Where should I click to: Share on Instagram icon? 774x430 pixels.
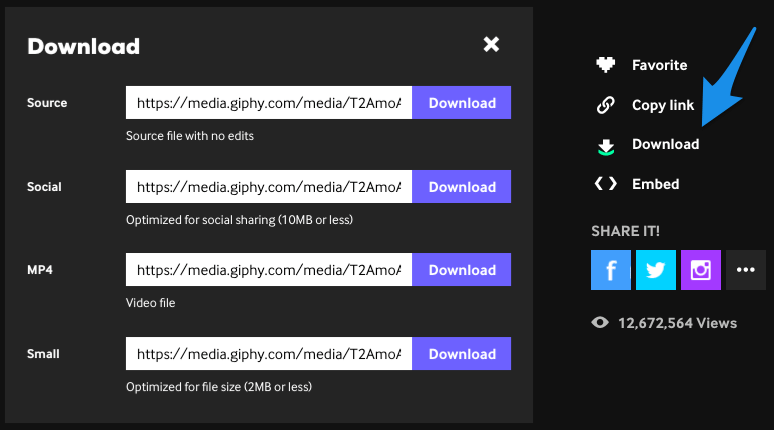click(700, 270)
